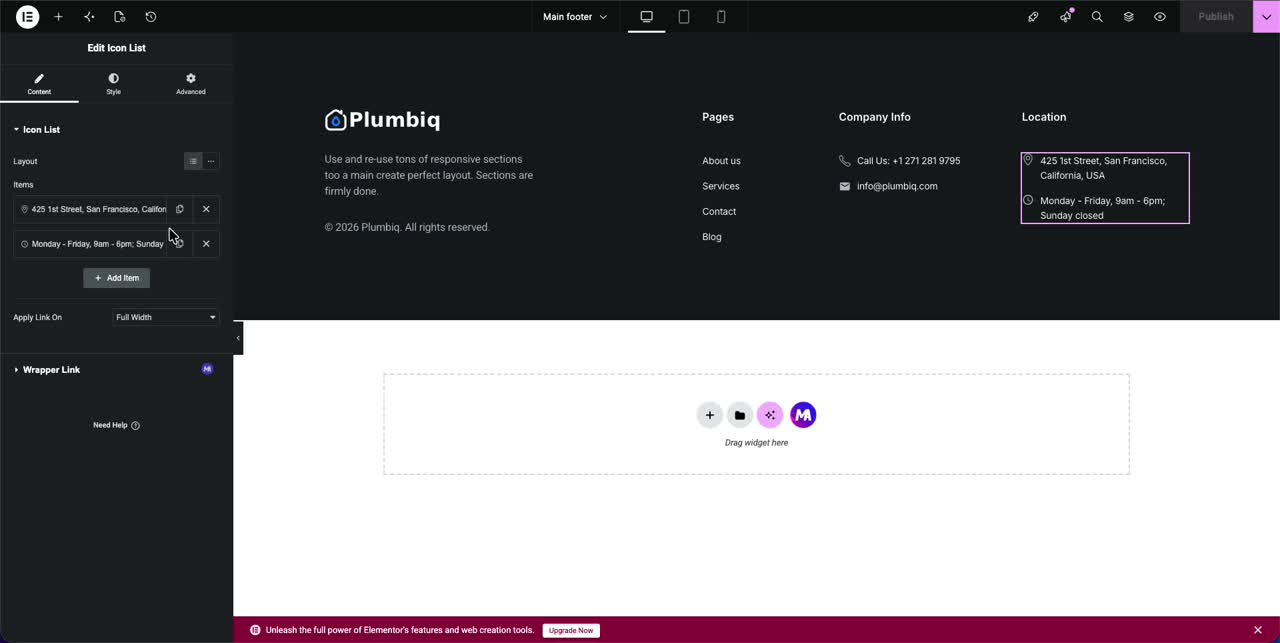Open the What's New notifications icon
This screenshot has height=643, width=1280.
point(1065,17)
